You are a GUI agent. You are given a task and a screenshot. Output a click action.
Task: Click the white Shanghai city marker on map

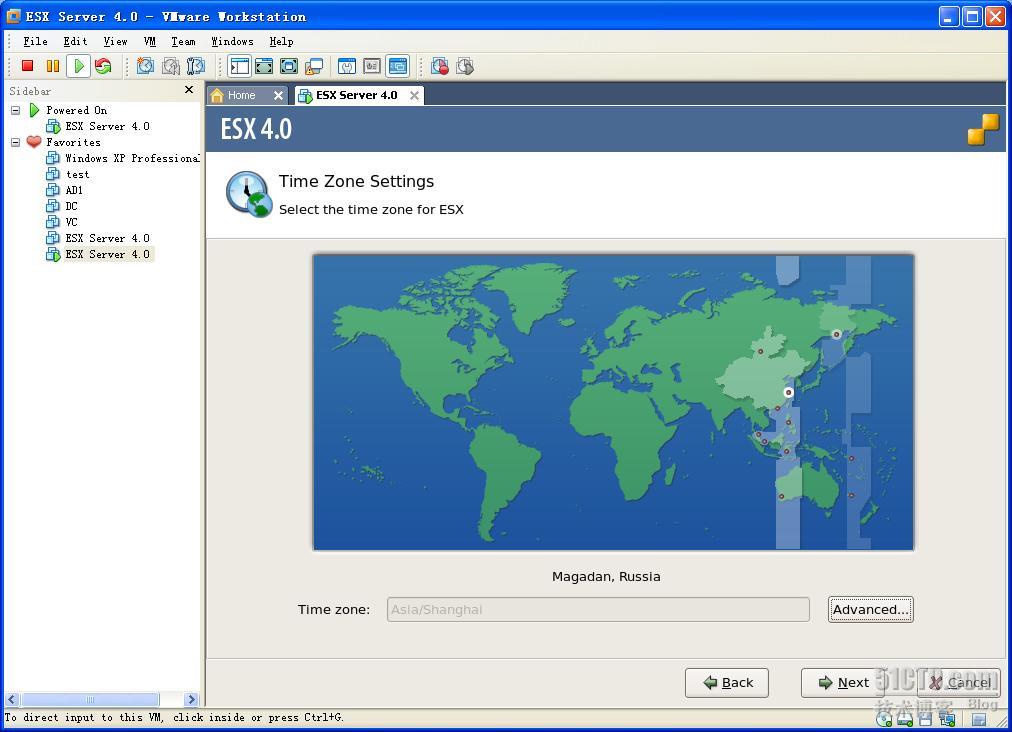pos(788,392)
